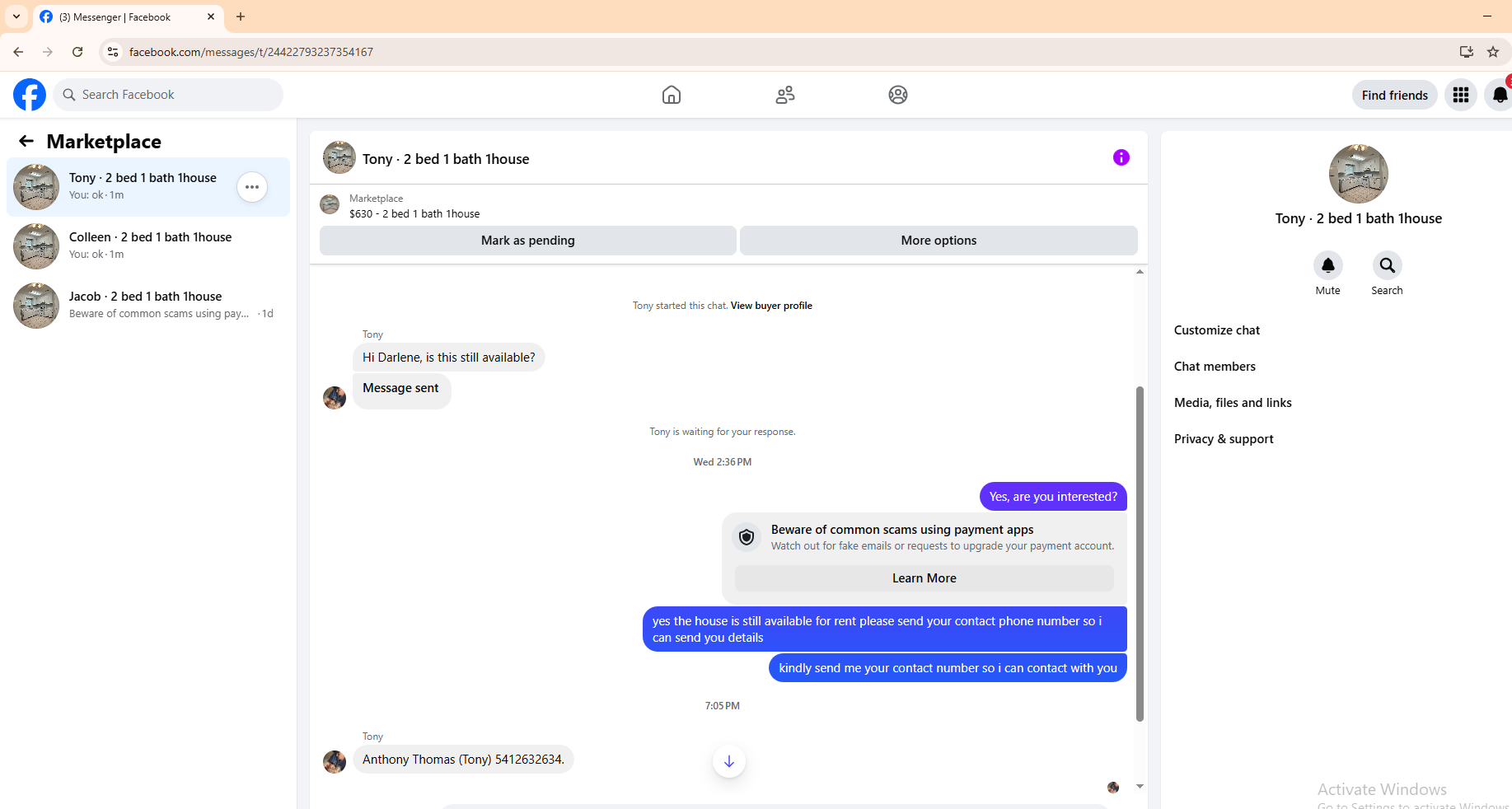
Task: Open the Friends icon in top navigation
Action: point(785,95)
